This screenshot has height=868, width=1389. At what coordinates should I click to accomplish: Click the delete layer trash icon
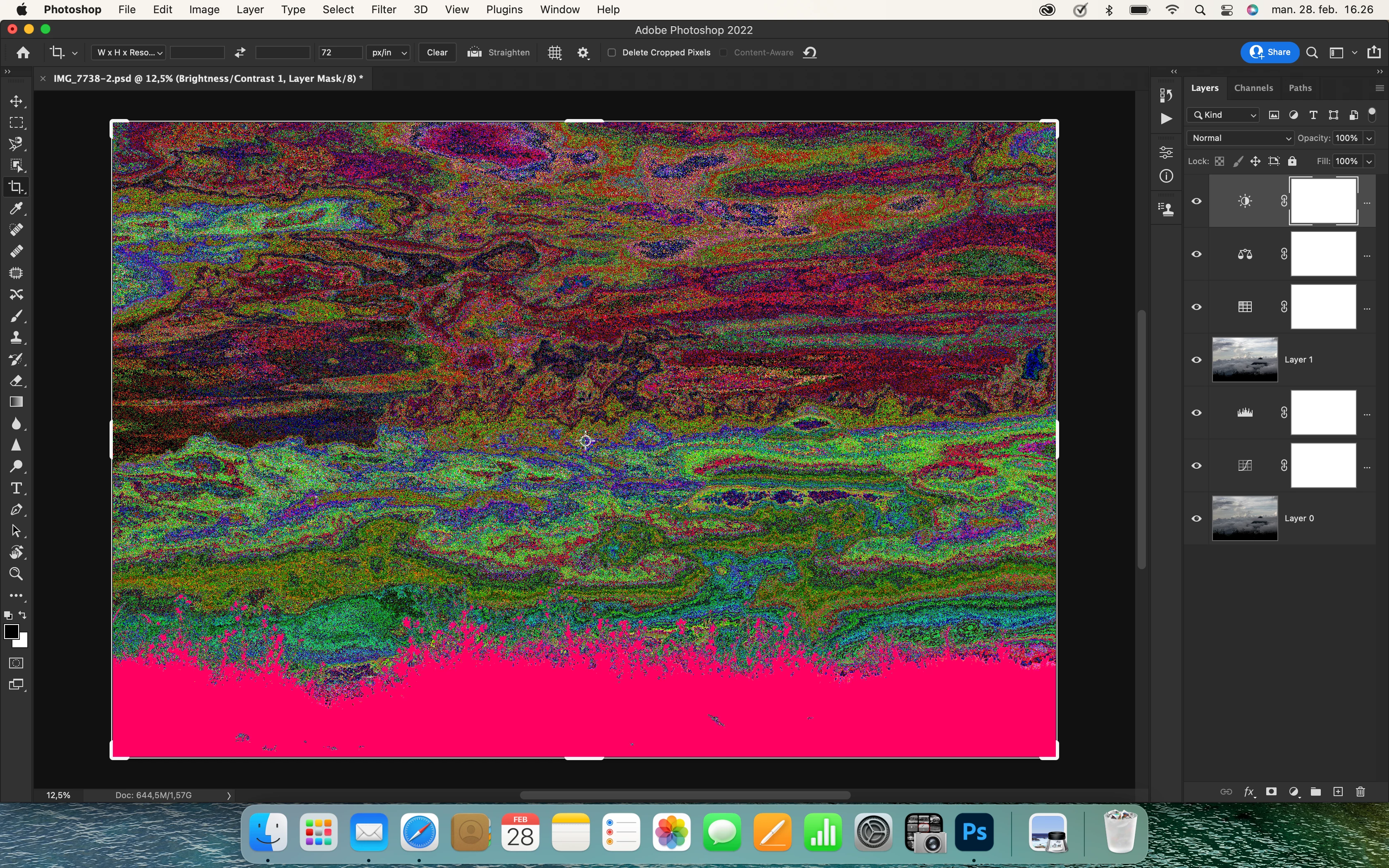pos(1360,792)
